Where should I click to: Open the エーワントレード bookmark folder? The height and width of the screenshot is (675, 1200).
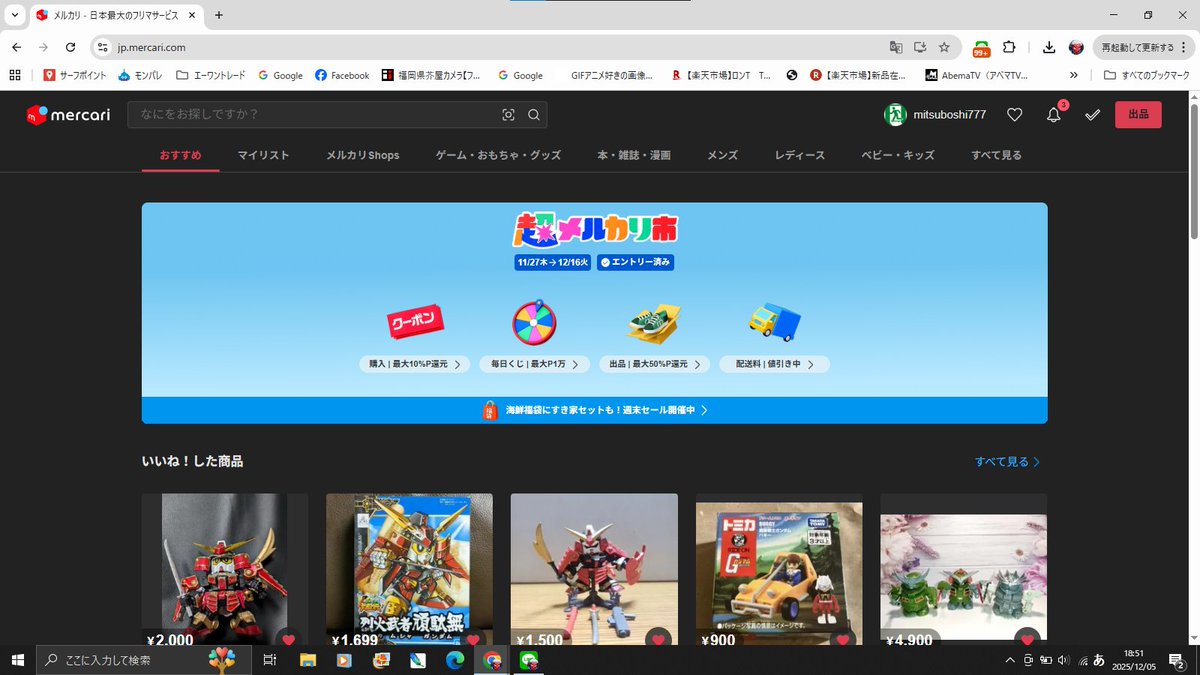[210, 75]
